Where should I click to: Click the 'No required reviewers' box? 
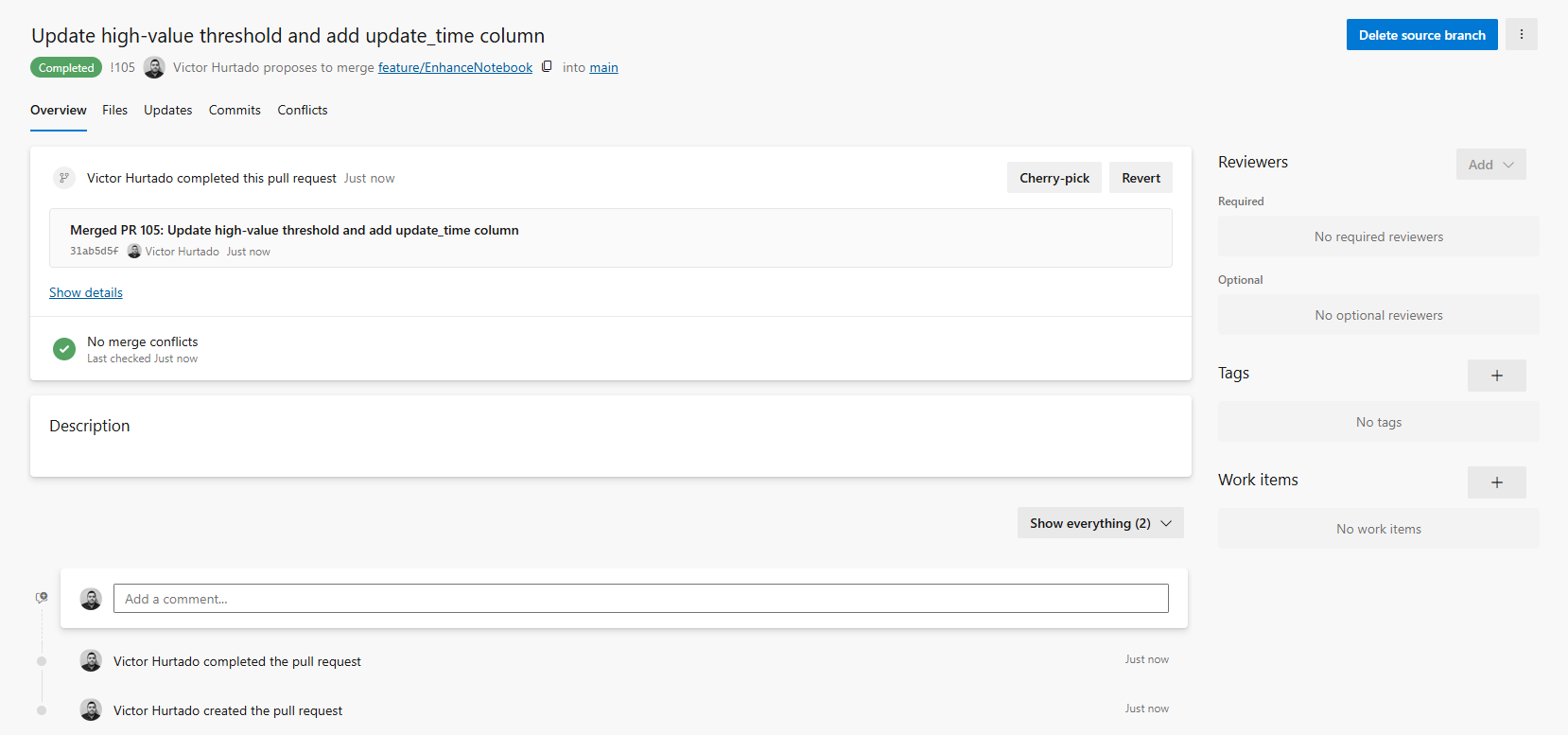[x=1378, y=236]
